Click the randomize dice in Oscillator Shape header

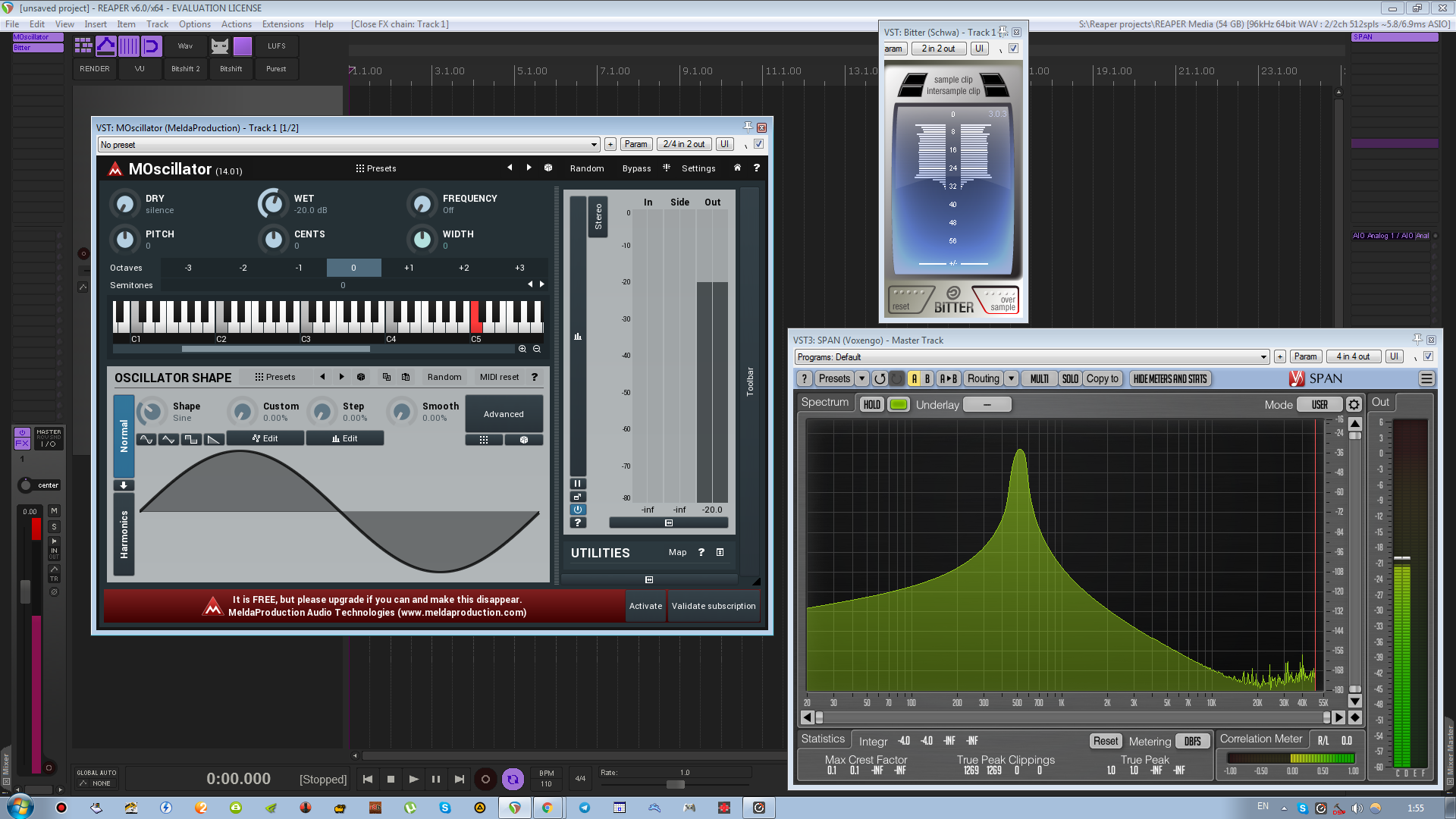point(361,377)
